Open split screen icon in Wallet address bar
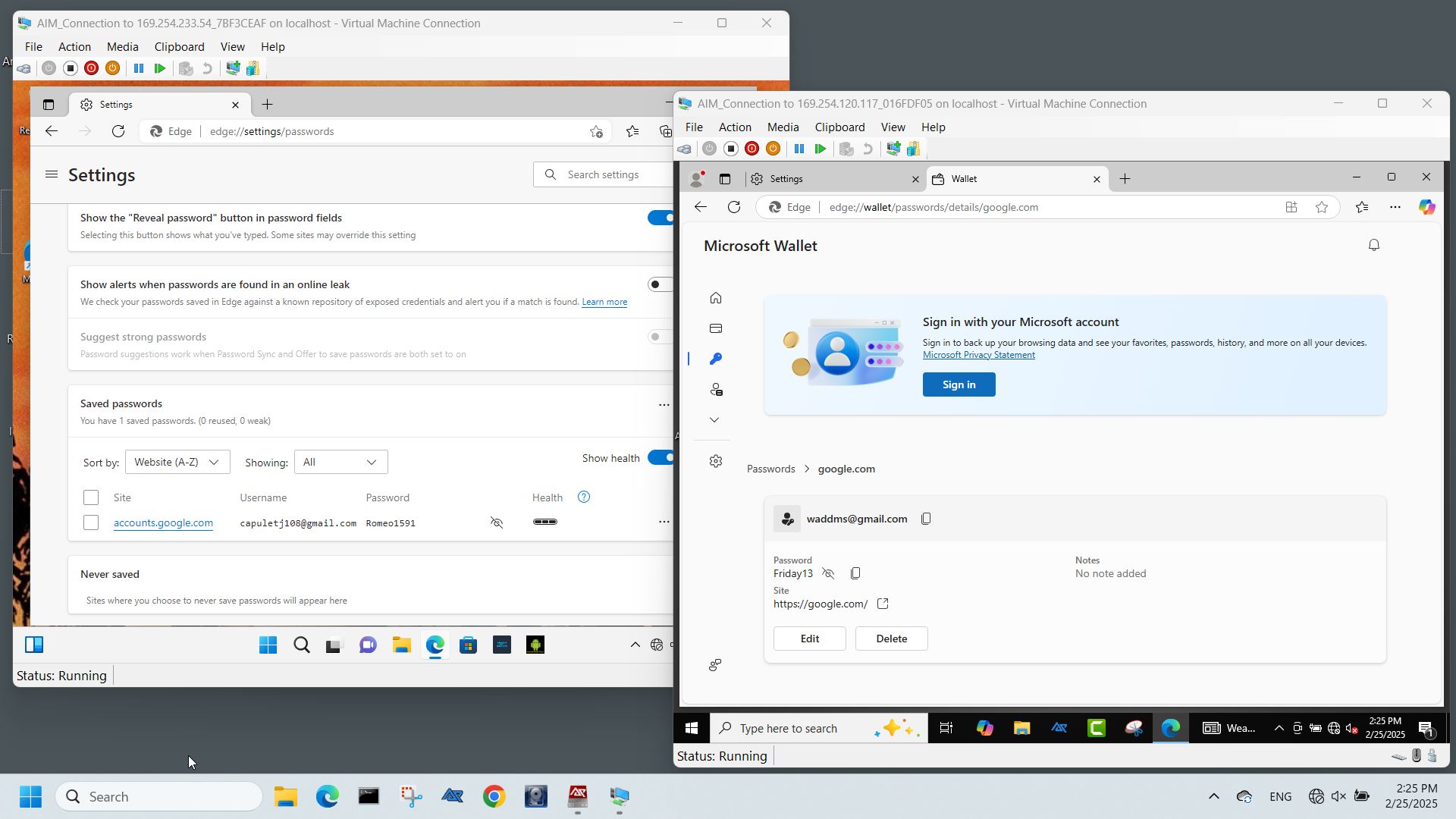The width and height of the screenshot is (1456, 819). [x=1291, y=207]
